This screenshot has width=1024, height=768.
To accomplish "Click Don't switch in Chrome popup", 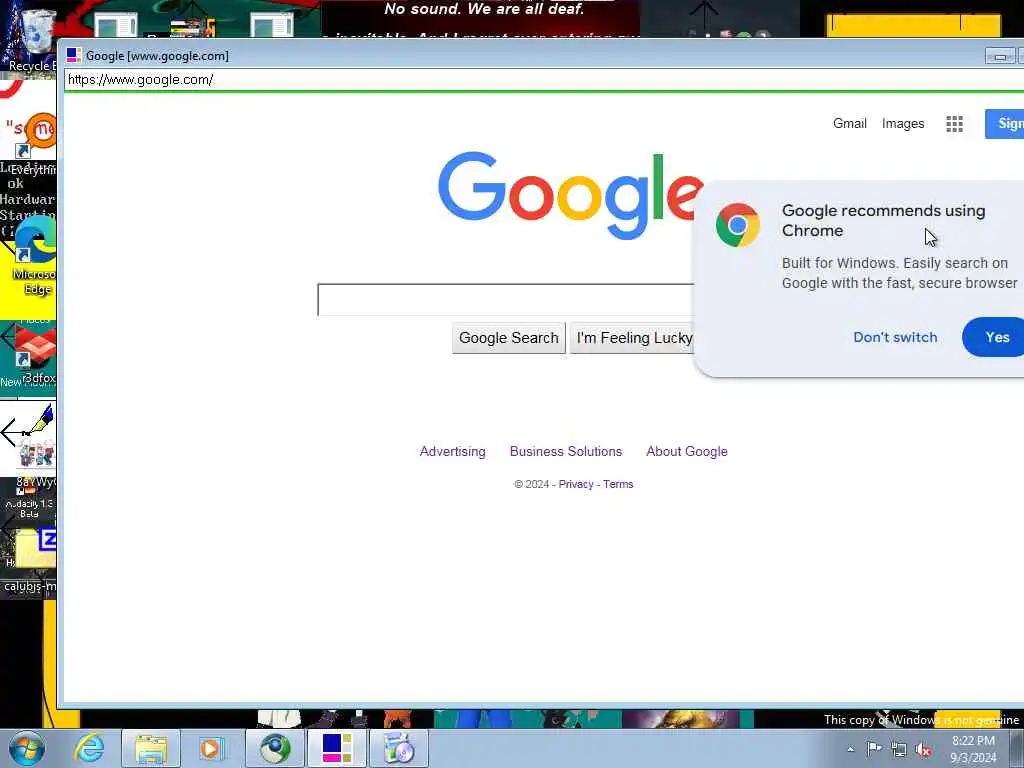I will [x=895, y=337].
